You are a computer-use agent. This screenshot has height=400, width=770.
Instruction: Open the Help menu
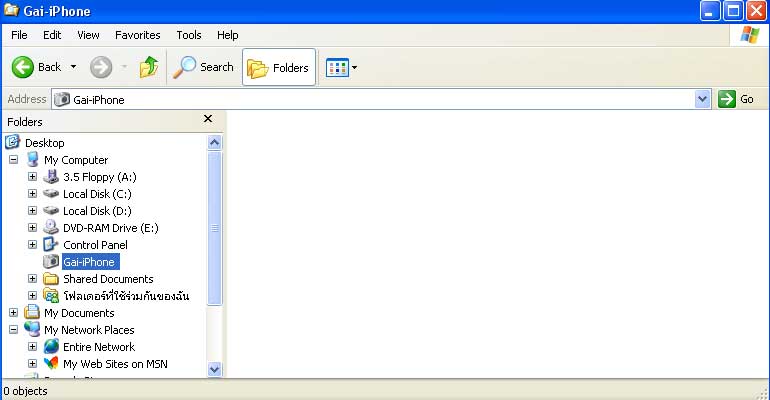tap(228, 35)
